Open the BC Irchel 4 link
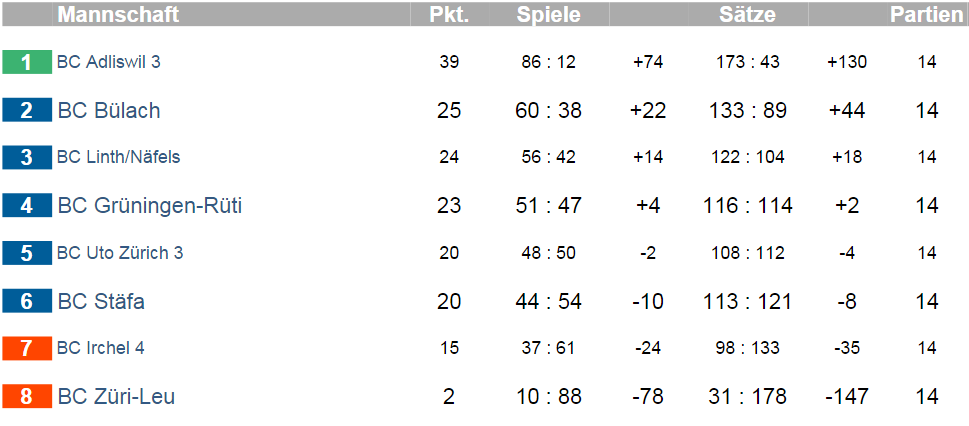 point(101,348)
